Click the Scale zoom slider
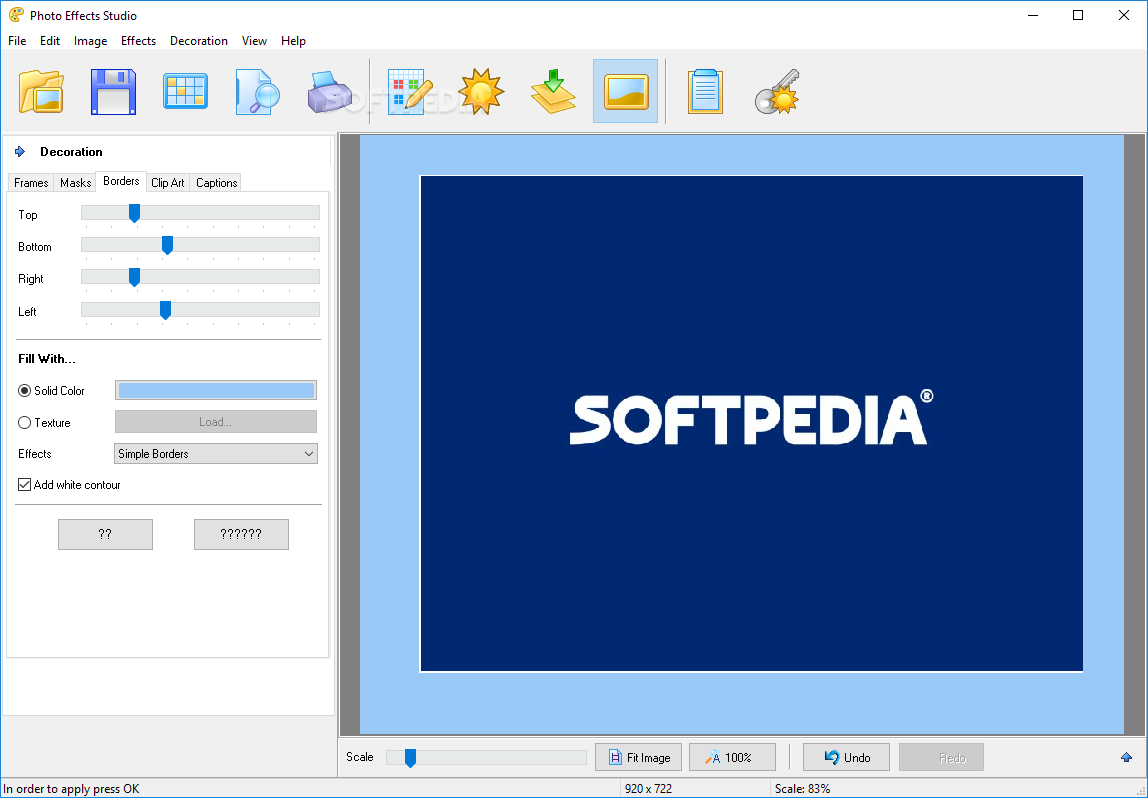The width and height of the screenshot is (1148, 798). point(486,758)
